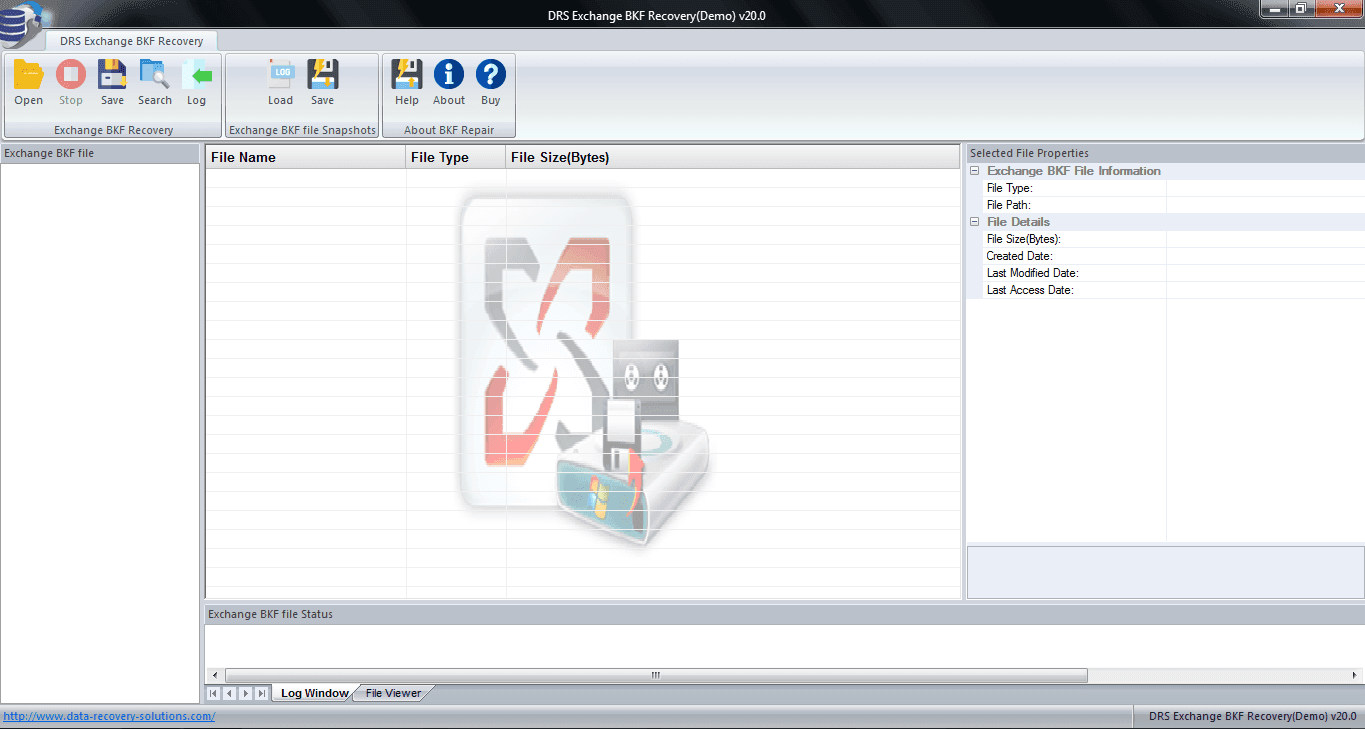Load an Exchange BKF file snapshot

click(x=280, y=80)
